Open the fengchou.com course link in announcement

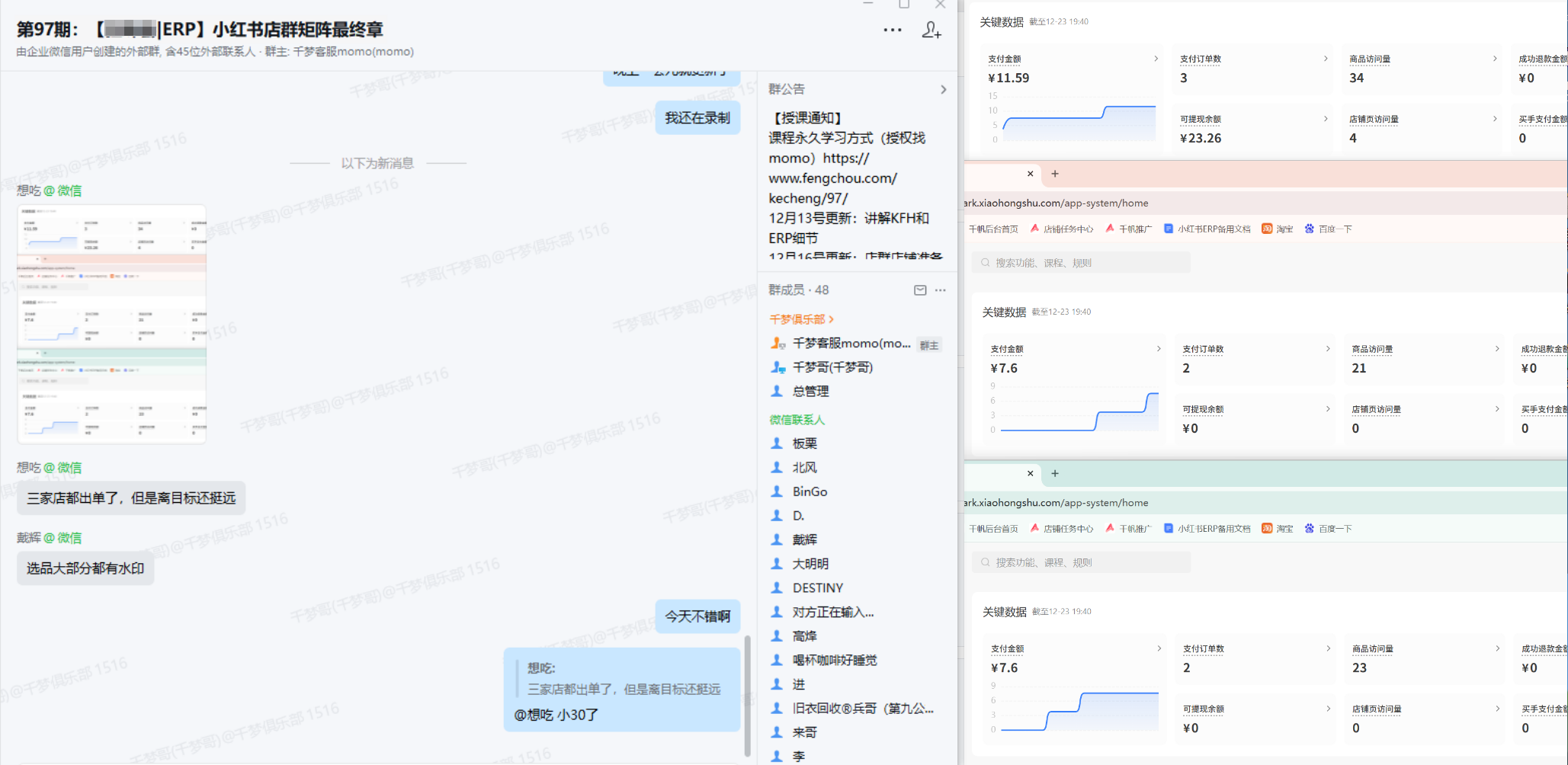click(832, 178)
